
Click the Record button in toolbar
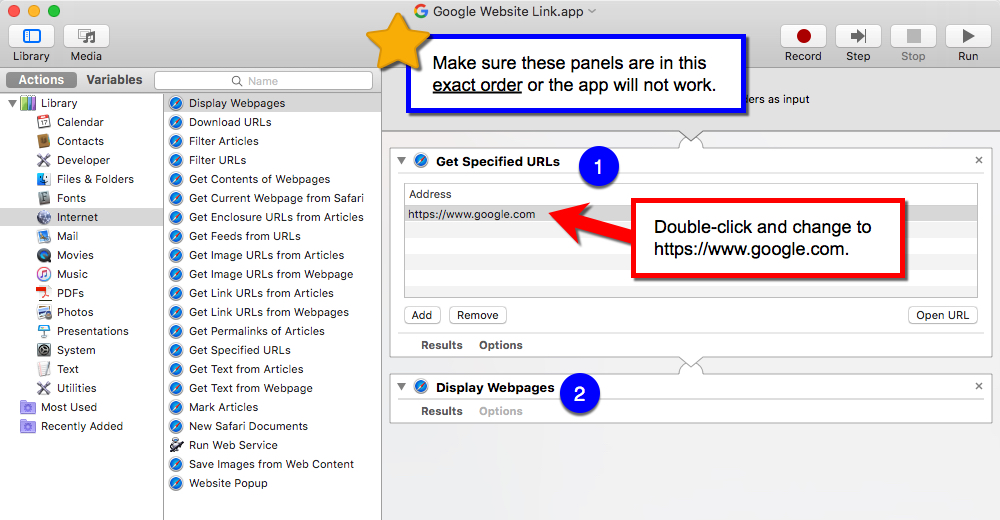[803, 37]
